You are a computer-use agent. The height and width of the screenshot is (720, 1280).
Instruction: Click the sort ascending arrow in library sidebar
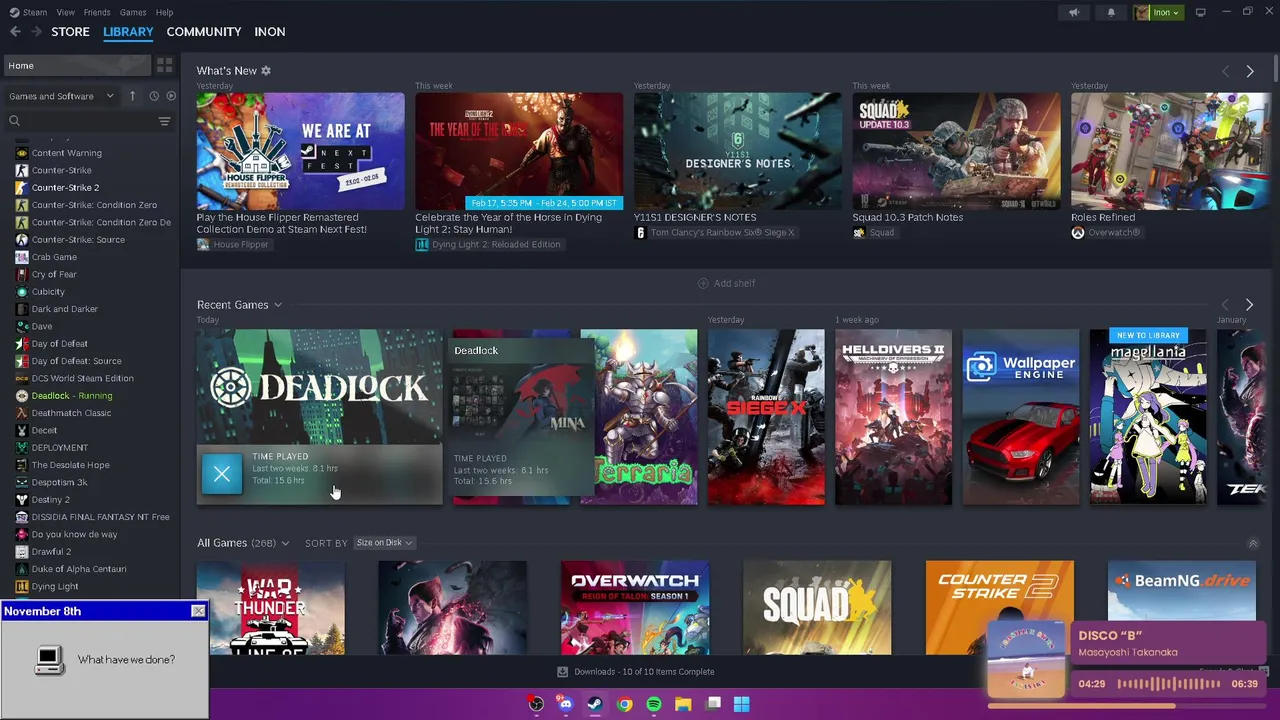tap(132, 96)
